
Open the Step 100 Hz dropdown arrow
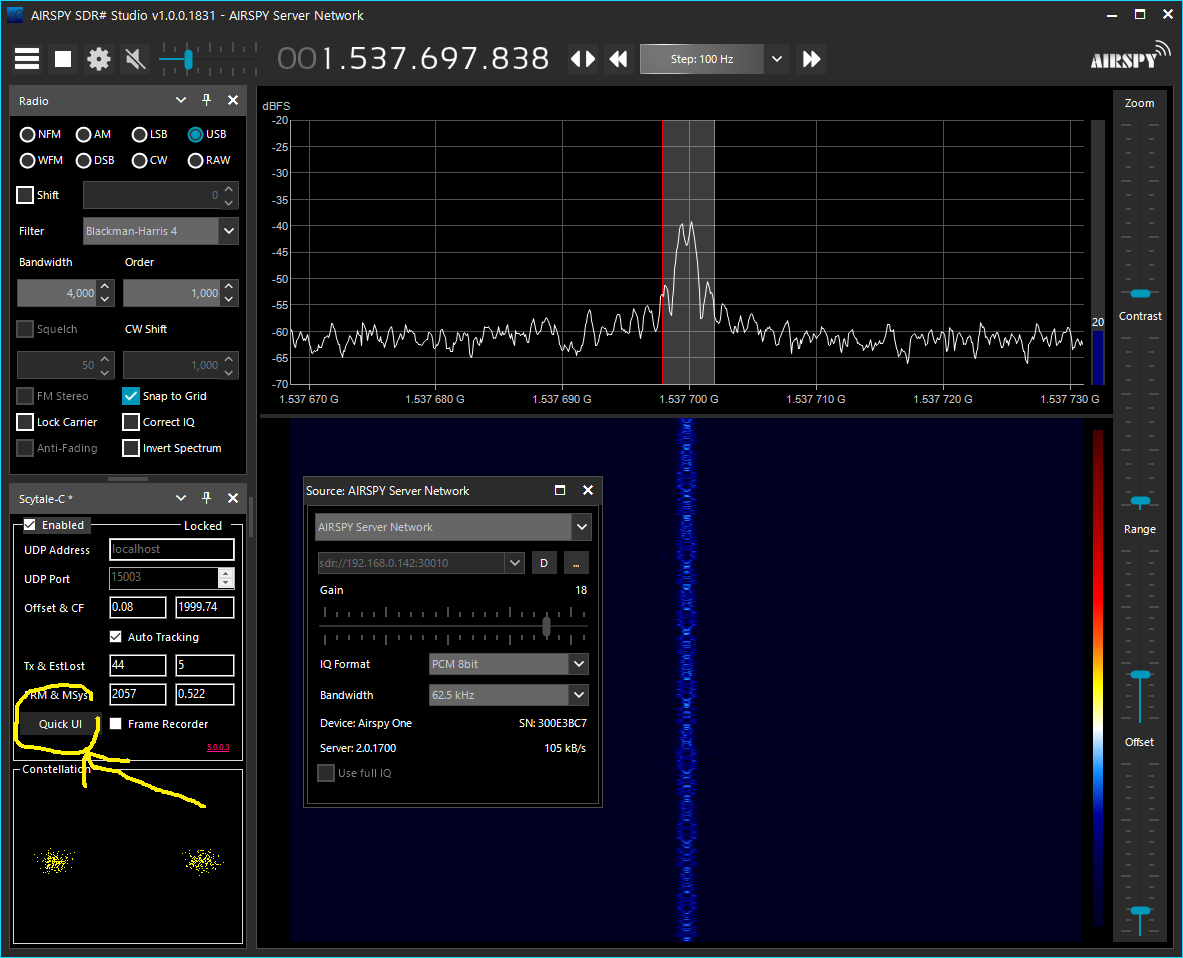click(x=777, y=59)
